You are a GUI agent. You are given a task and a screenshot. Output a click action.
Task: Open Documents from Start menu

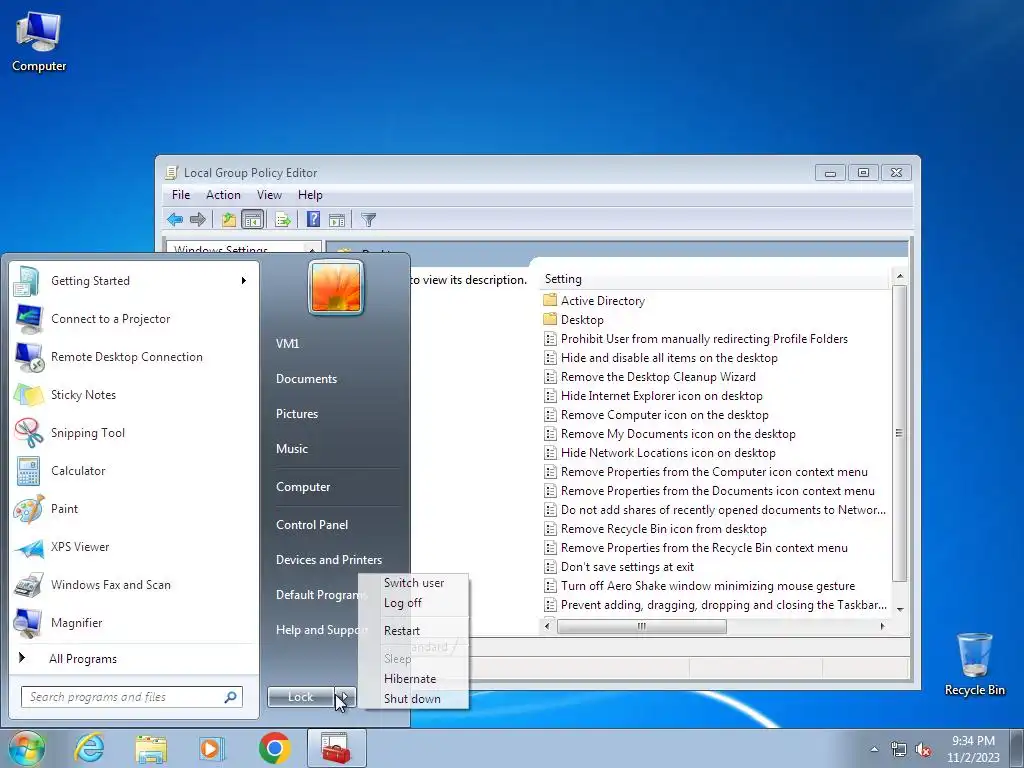pos(306,379)
